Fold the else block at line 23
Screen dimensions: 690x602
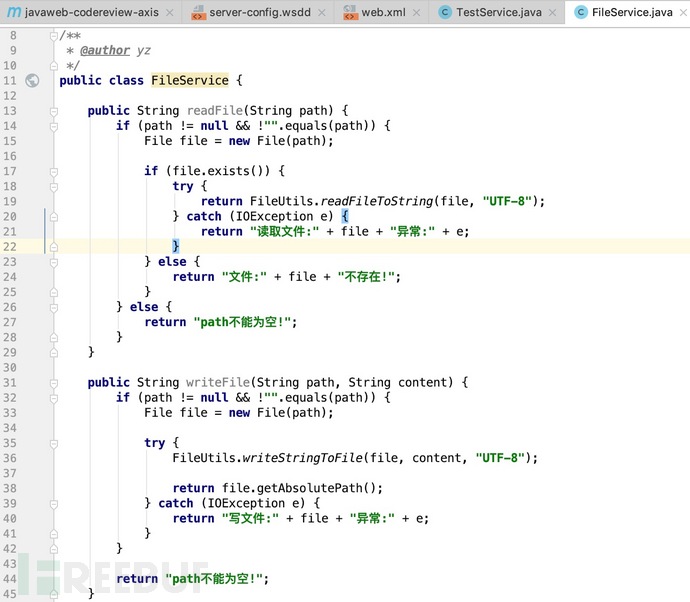tap(54, 263)
